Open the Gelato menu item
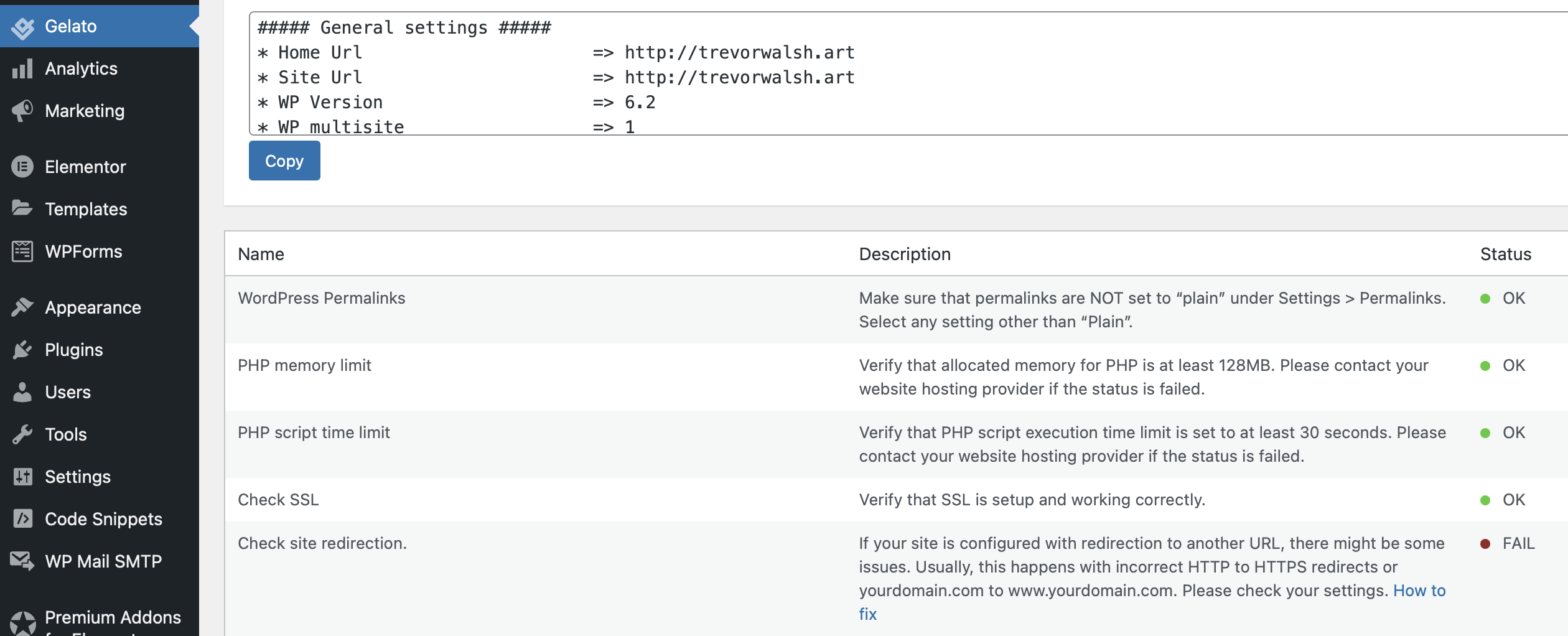Screen dimensions: 1568x636 coord(70,26)
